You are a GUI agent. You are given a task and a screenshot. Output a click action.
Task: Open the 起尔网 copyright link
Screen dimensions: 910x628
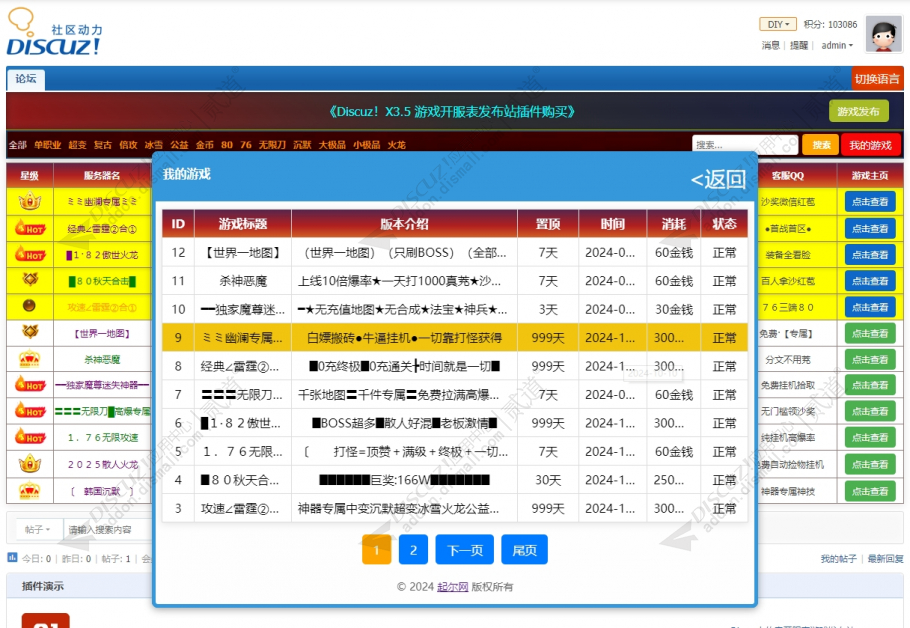point(452,587)
